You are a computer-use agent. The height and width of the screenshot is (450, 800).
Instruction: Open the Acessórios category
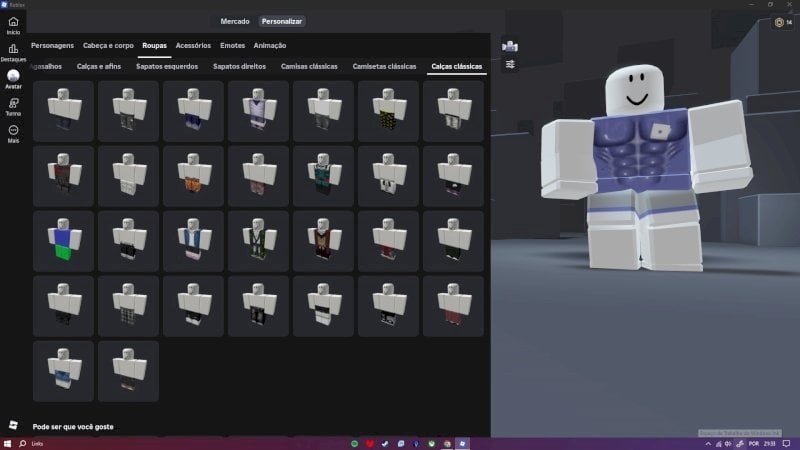[193, 45]
